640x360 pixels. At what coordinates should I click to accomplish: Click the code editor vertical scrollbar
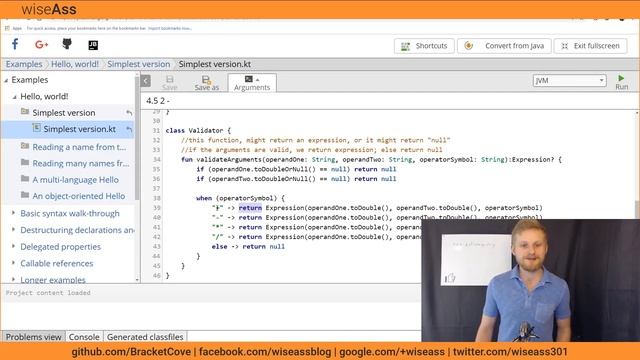pyautogui.click(x=637, y=210)
